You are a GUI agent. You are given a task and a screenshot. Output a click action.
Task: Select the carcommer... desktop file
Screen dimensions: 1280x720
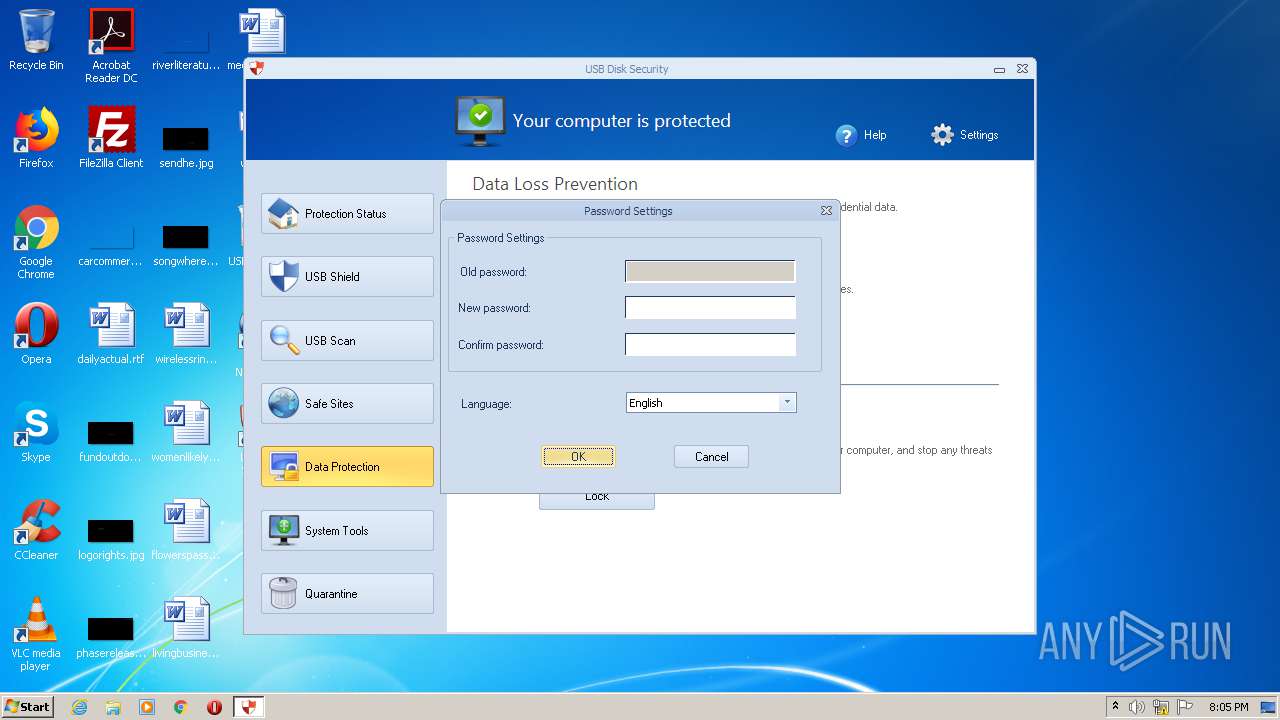(x=111, y=244)
